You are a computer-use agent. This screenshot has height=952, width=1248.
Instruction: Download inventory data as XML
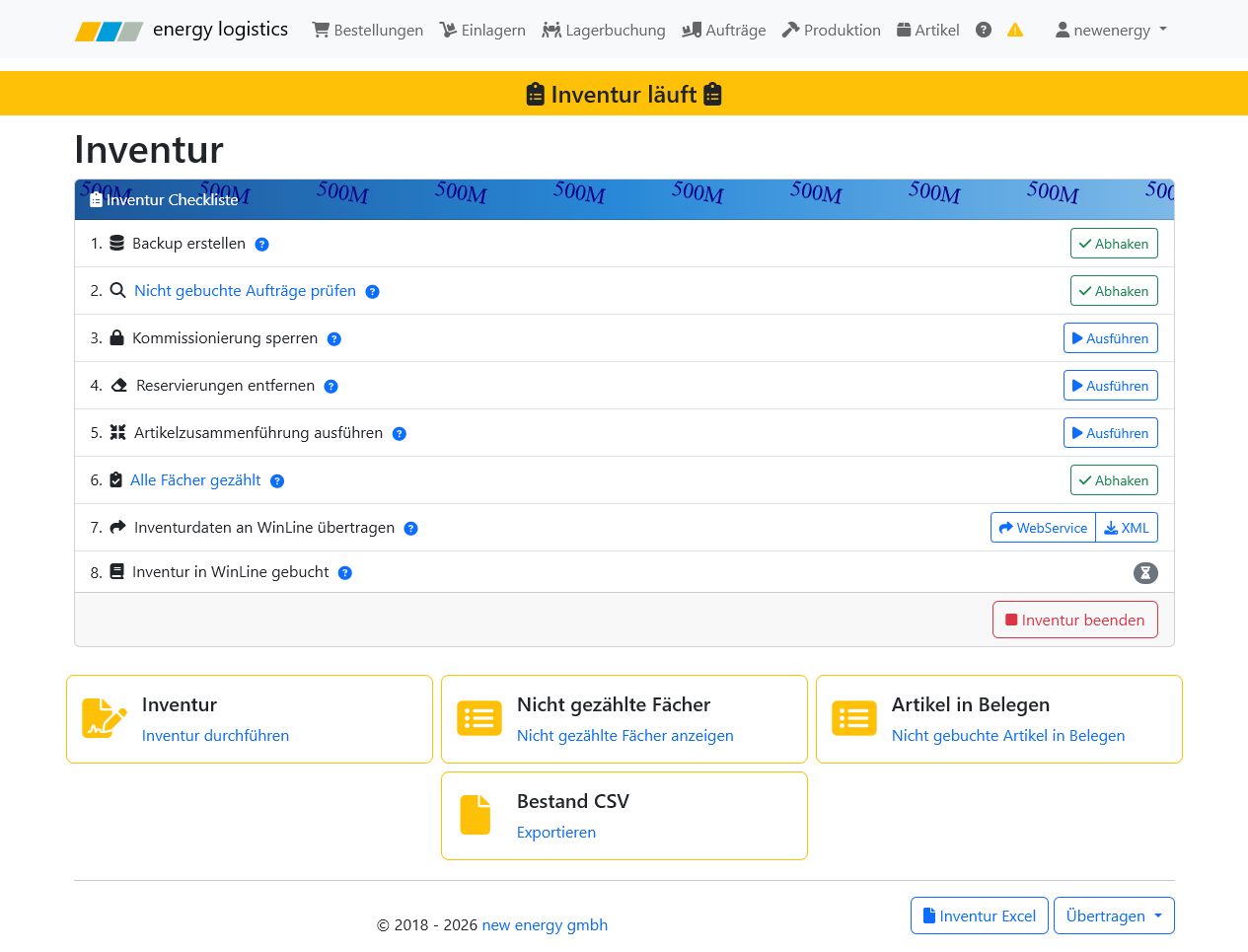click(x=1127, y=528)
